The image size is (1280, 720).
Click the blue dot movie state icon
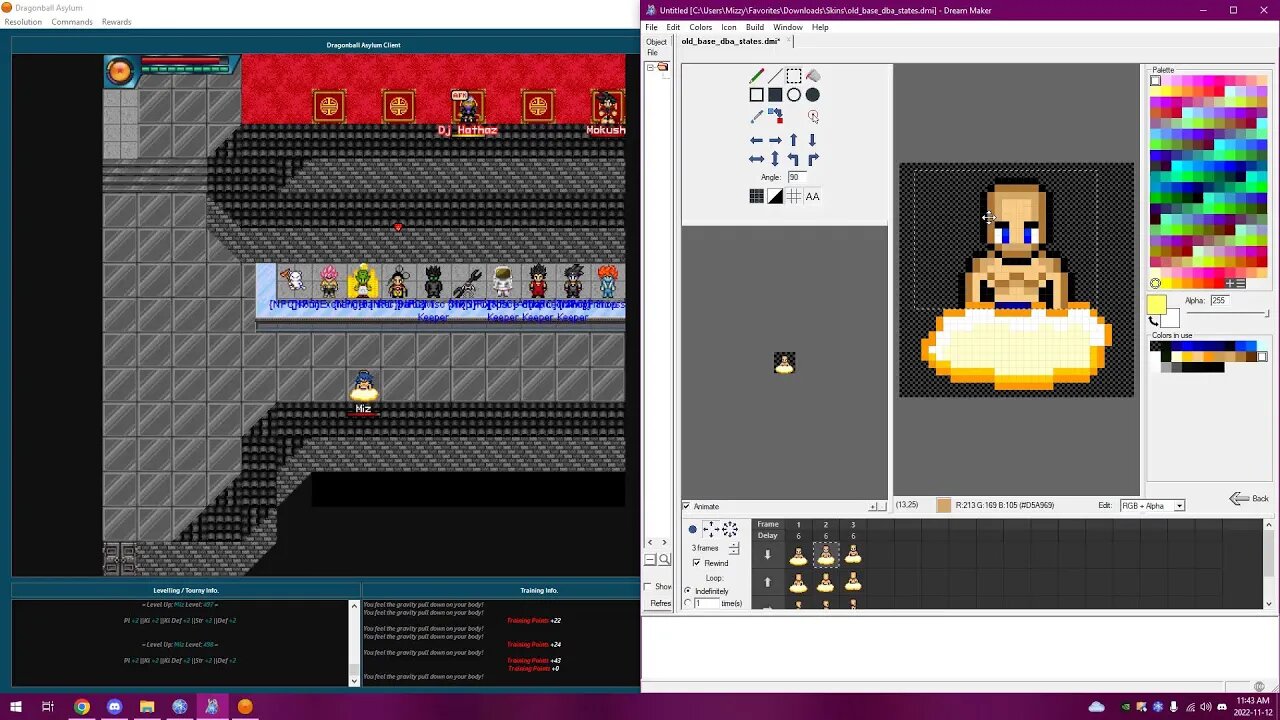click(693, 530)
